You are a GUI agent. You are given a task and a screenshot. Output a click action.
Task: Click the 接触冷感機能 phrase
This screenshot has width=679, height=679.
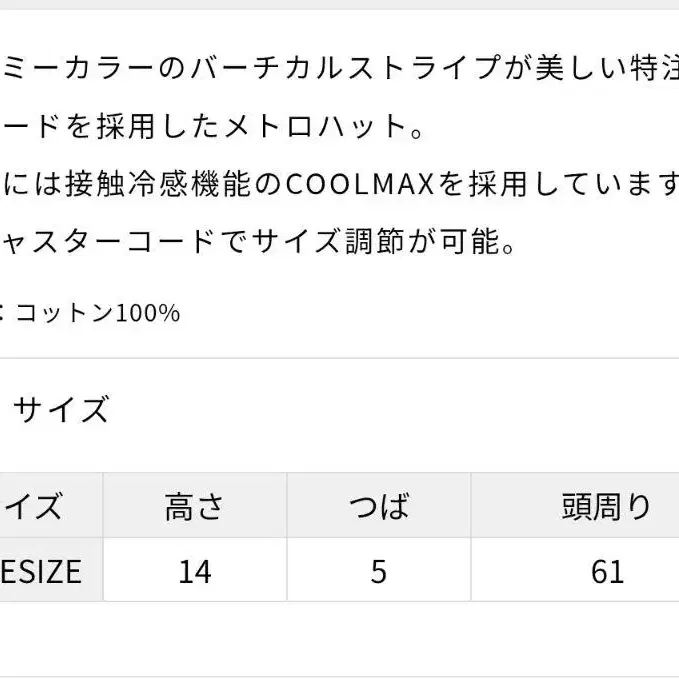coord(158,184)
